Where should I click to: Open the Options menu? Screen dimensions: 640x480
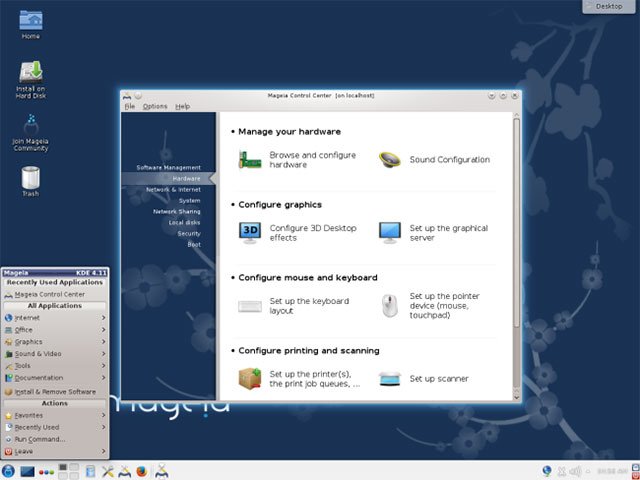155,106
